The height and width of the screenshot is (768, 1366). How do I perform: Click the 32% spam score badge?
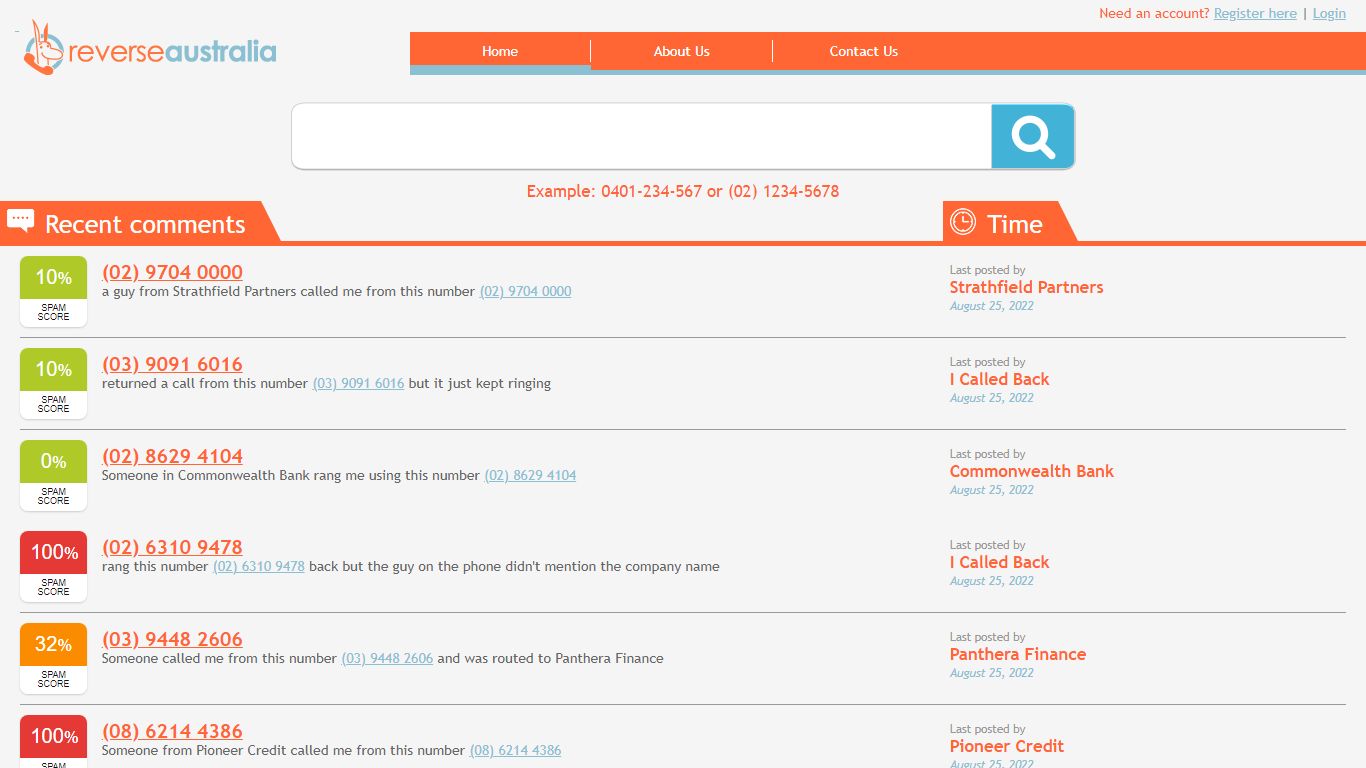53,658
